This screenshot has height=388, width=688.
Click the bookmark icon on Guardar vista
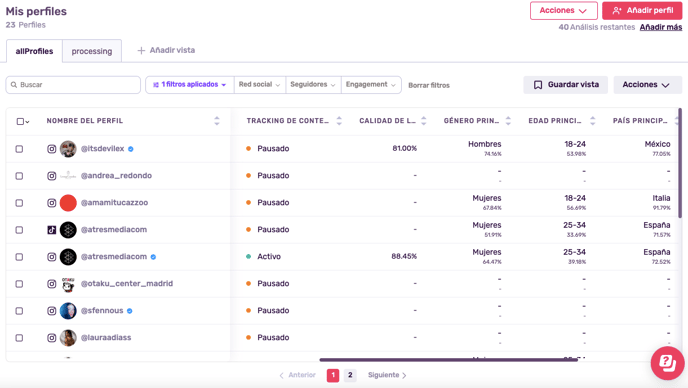click(x=538, y=85)
